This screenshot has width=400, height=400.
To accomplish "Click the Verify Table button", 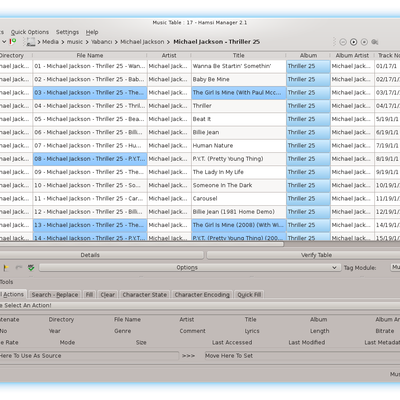I will point(303,255).
